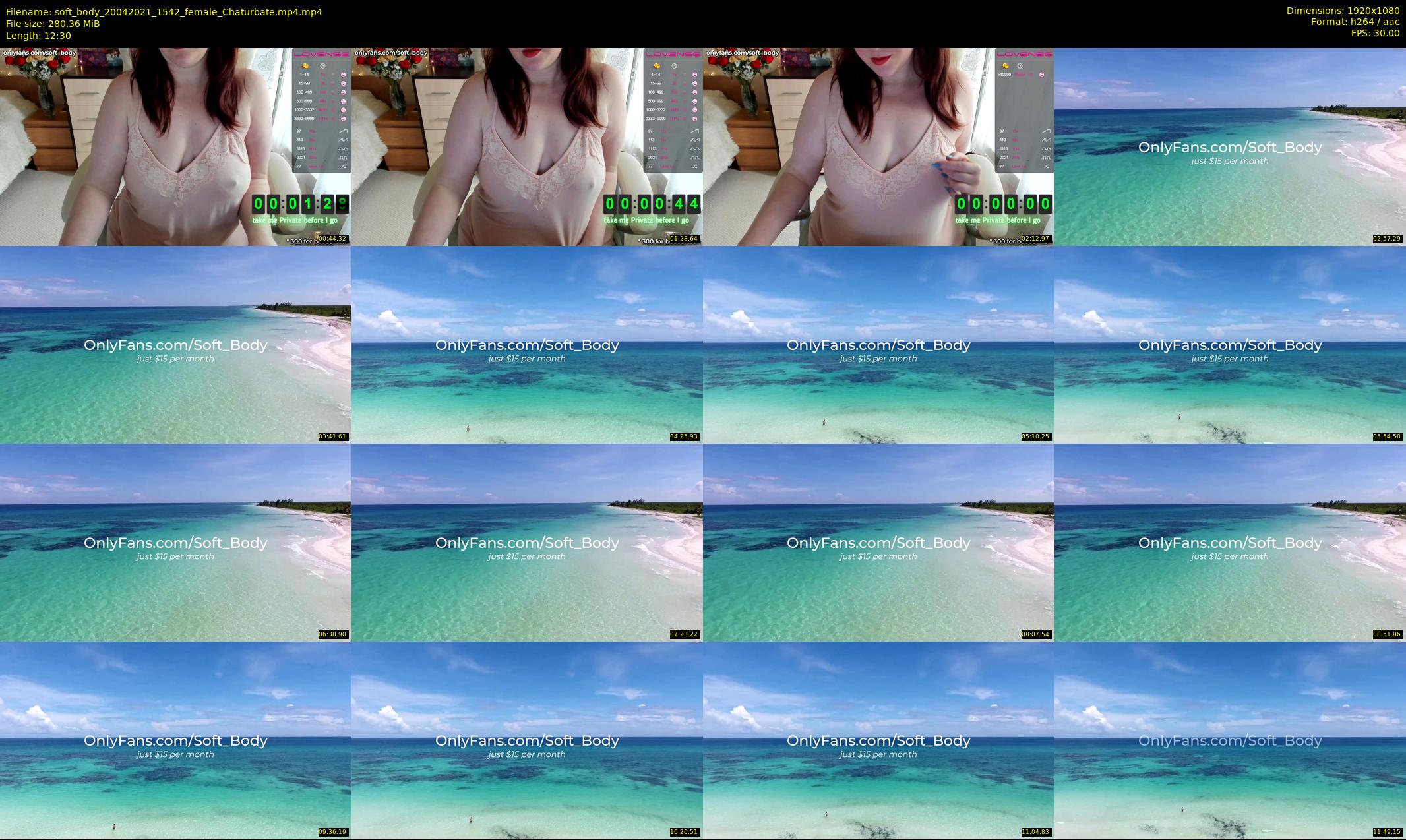Select the frame thumbnail timestamped 01:28.64
1406x840 pixels.
pyautogui.click(x=527, y=146)
